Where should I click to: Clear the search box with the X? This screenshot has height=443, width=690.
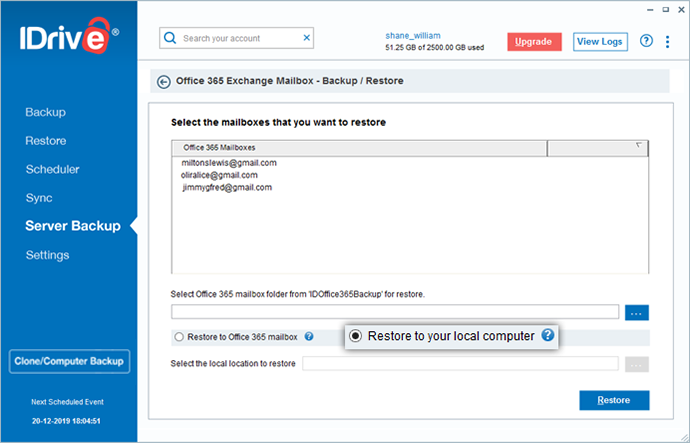pos(307,38)
